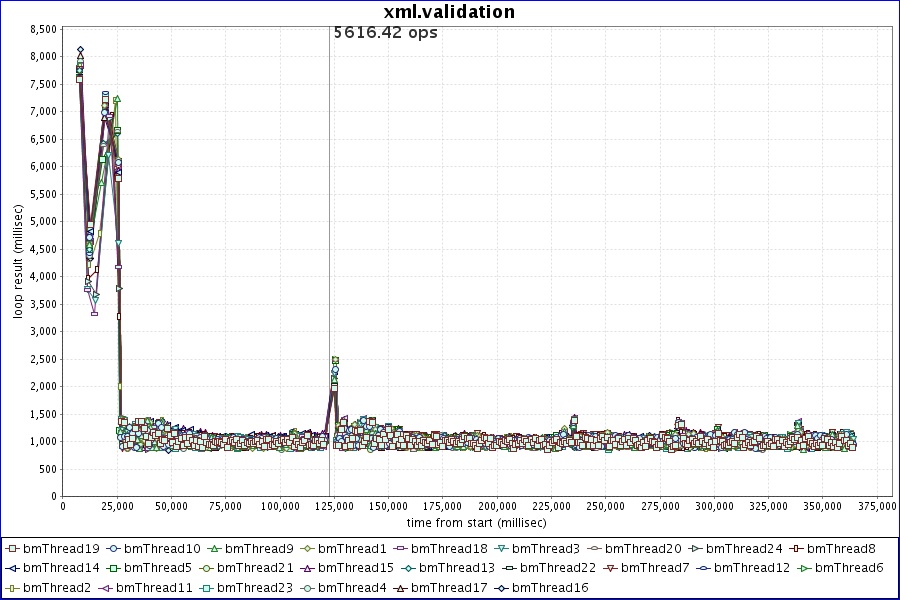
Task: Click the bmThread9 triangle legend marker
Action: pyautogui.click(x=215, y=549)
